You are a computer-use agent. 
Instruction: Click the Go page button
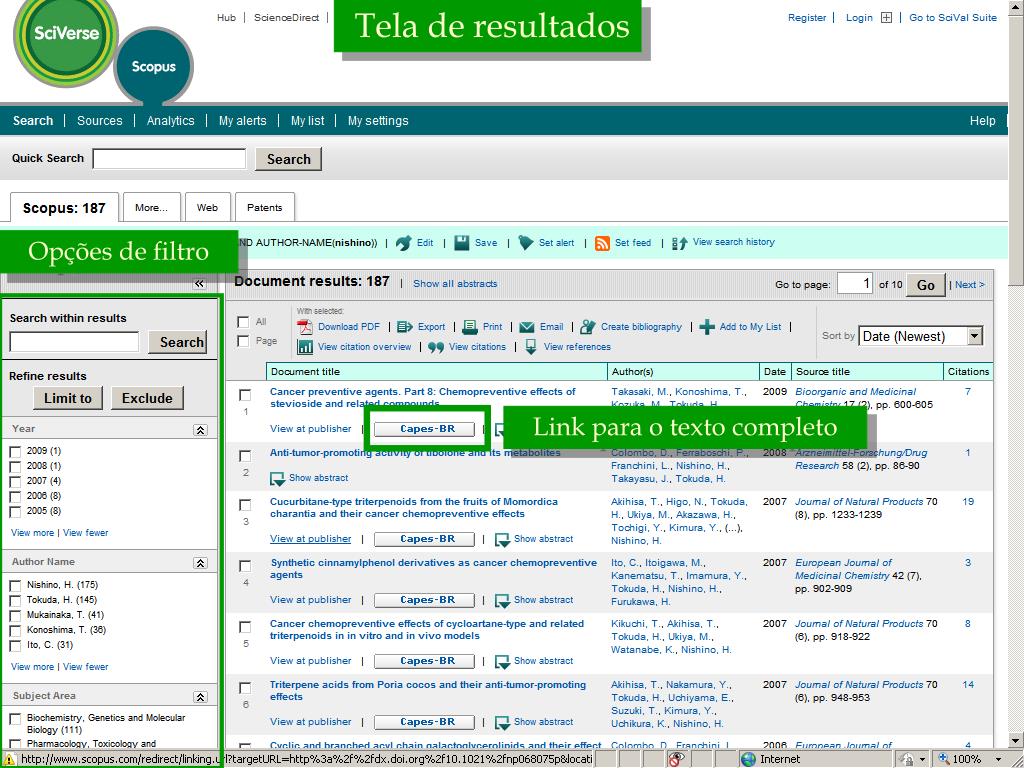coord(925,285)
